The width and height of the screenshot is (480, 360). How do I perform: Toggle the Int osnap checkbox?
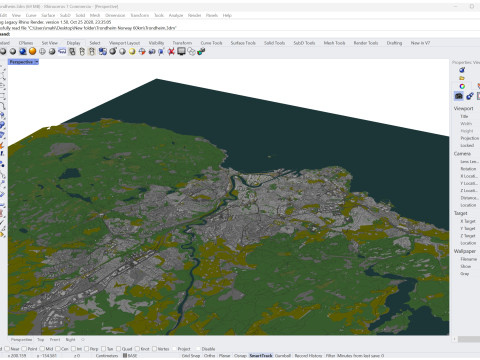(x=73, y=349)
